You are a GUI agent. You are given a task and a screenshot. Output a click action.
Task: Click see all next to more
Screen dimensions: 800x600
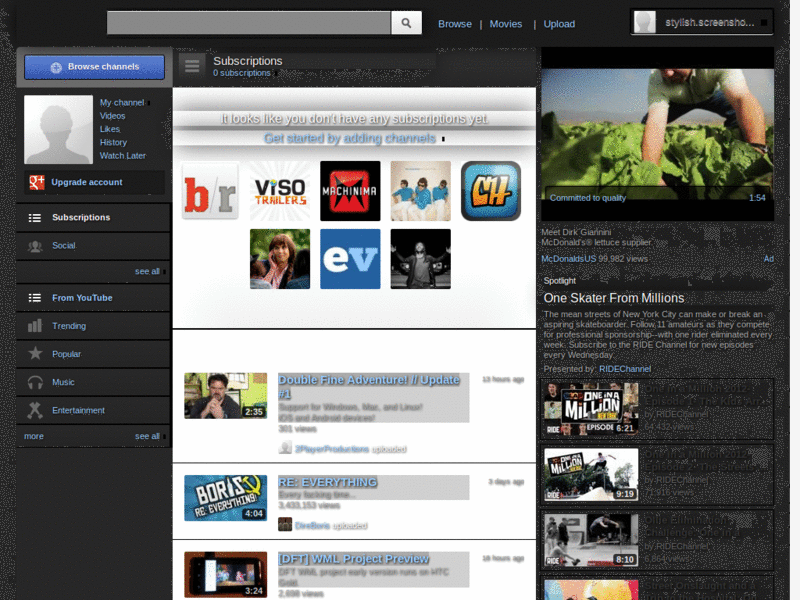(147, 436)
